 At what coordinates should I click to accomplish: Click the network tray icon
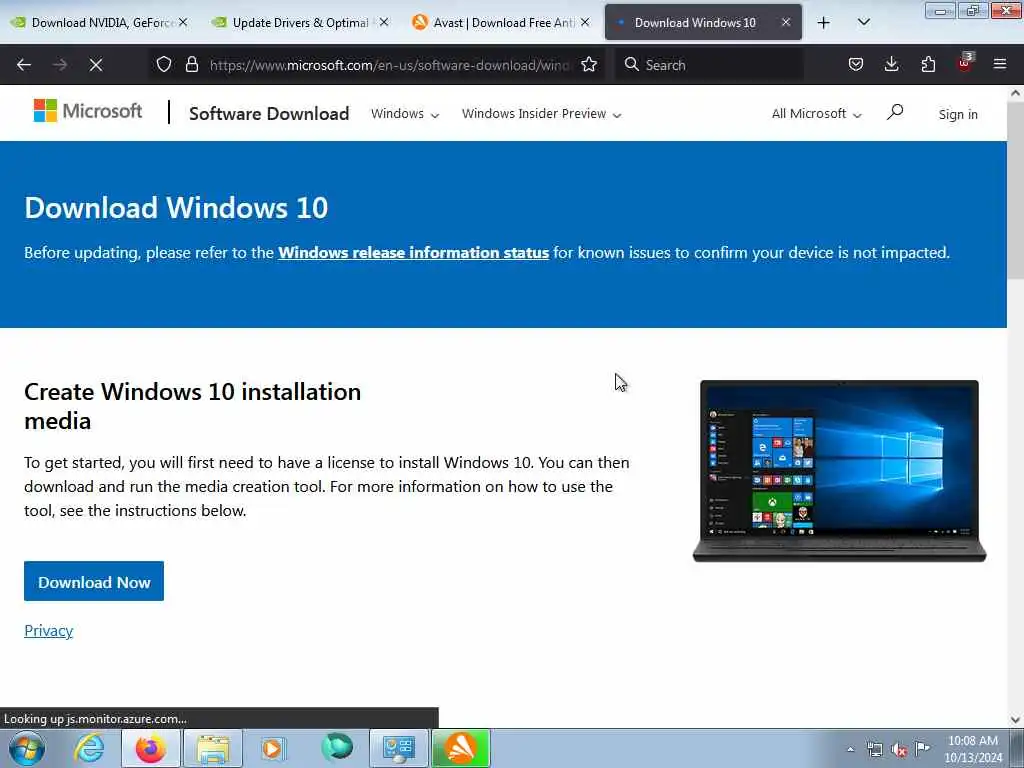point(874,749)
